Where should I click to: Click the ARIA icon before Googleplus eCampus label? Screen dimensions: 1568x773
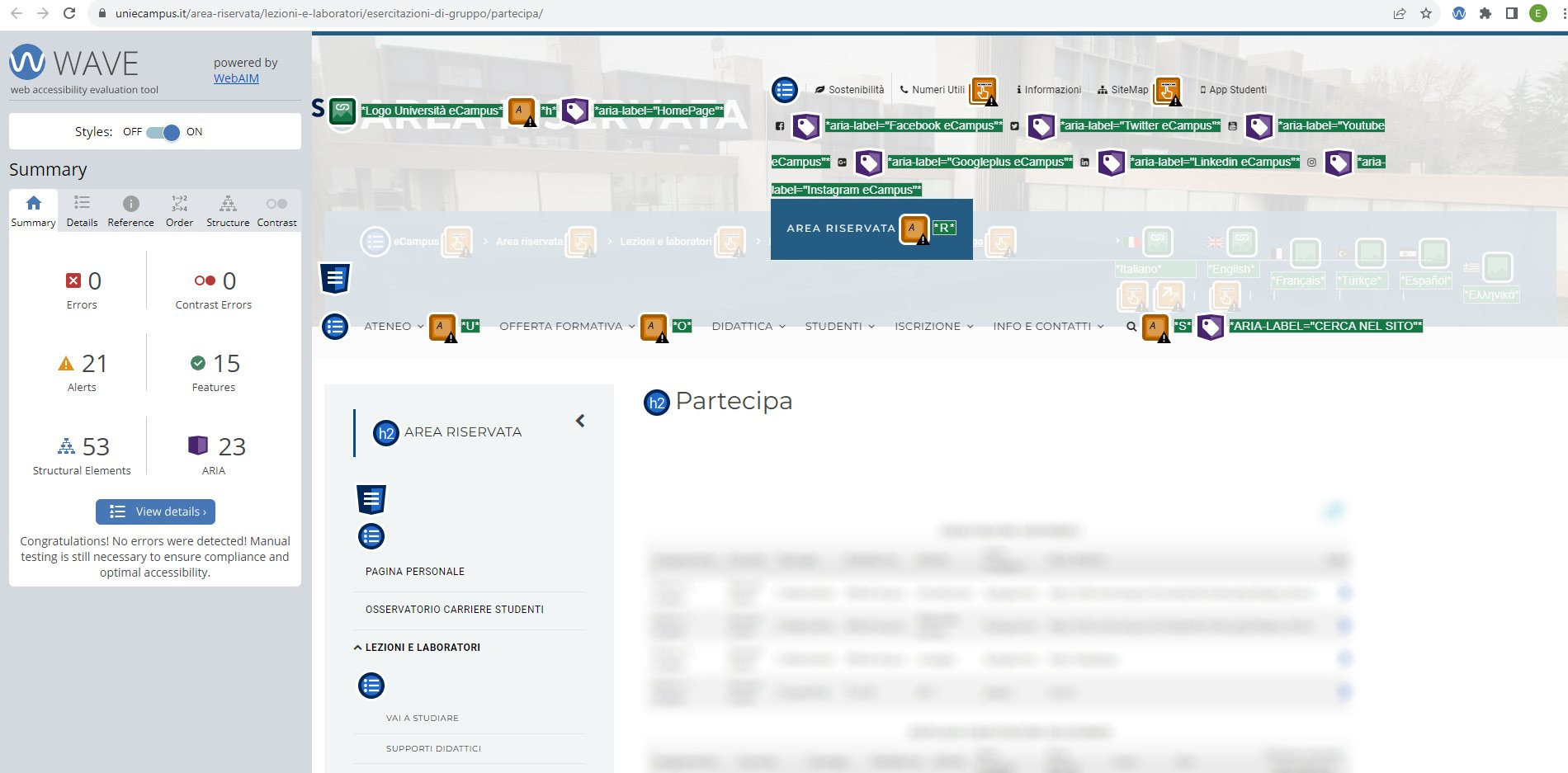pyautogui.click(x=868, y=163)
